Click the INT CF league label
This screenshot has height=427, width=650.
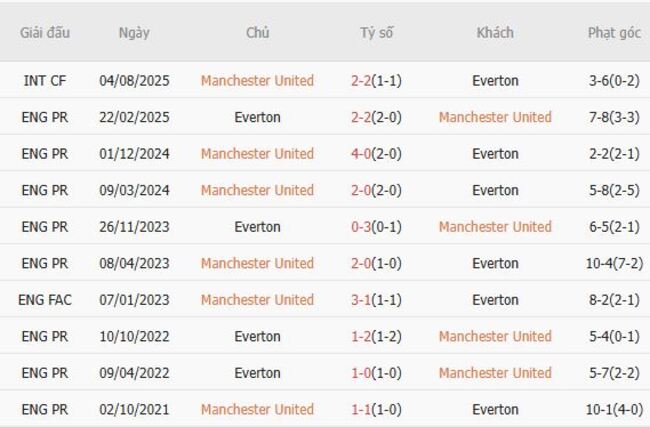[x=45, y=81]
